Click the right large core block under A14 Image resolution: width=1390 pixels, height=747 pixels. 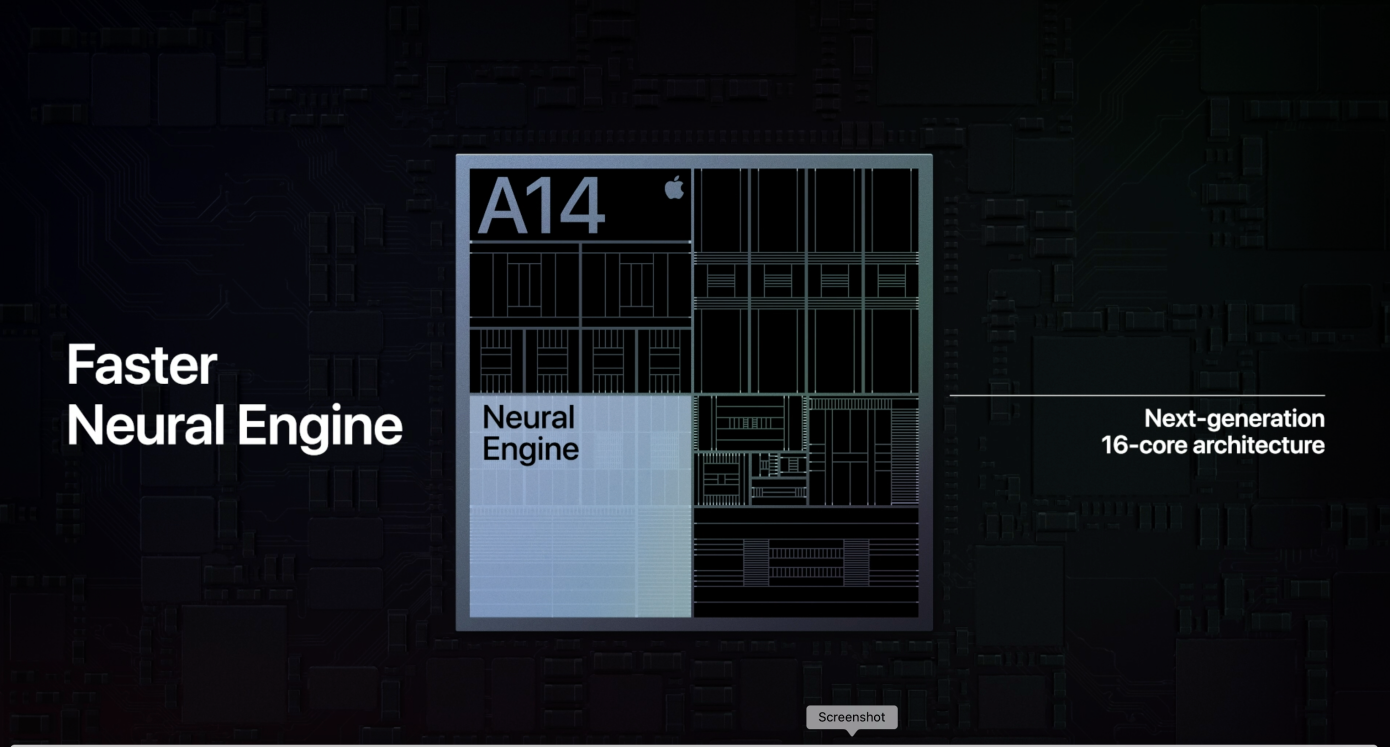tap(636, 285)
